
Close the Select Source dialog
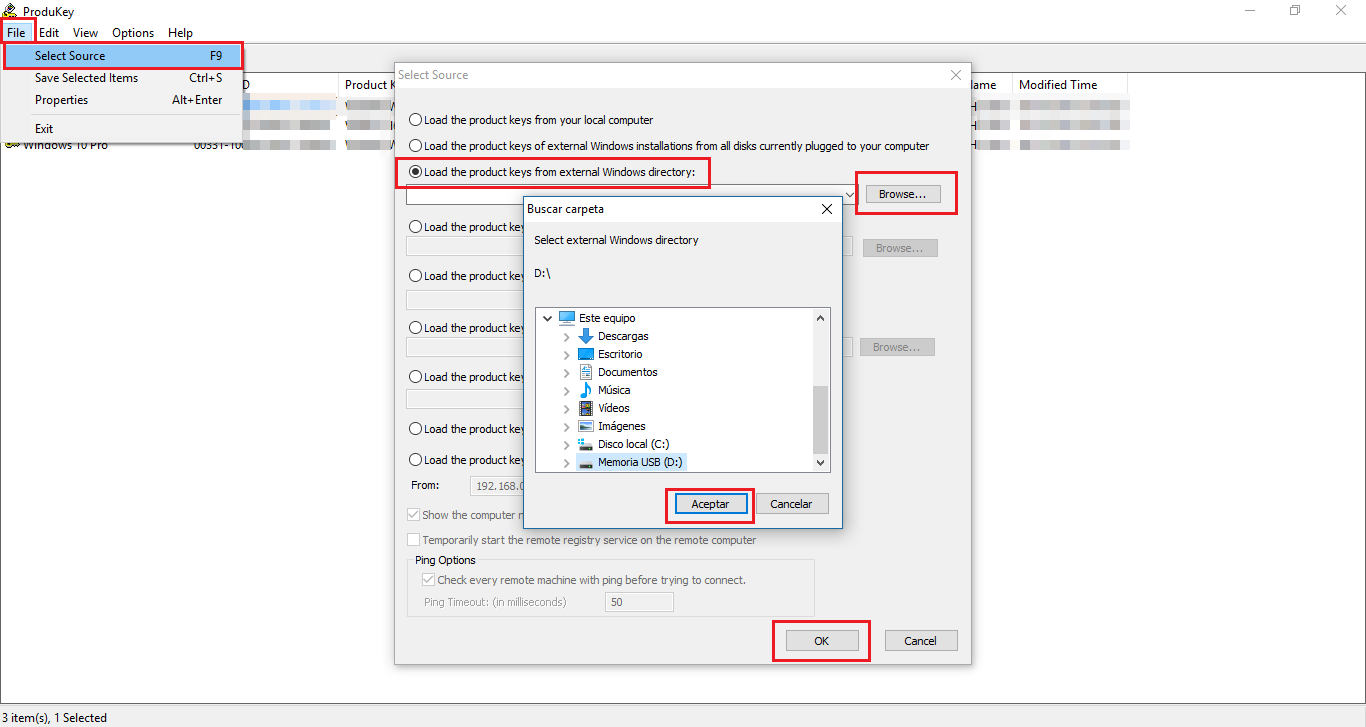pos(956,75)
